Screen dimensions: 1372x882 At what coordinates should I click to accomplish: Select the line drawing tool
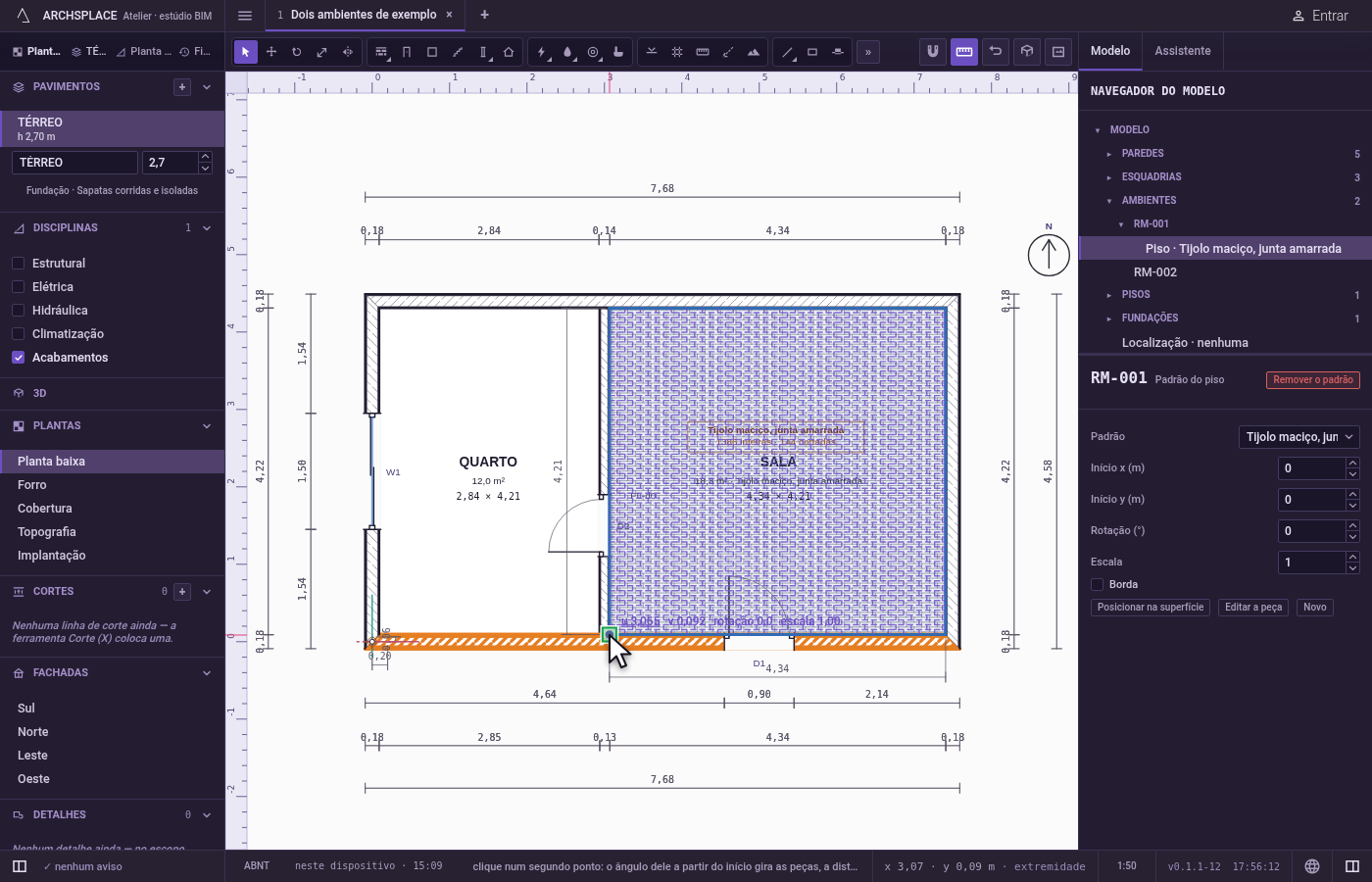click(x=787, y=52)
